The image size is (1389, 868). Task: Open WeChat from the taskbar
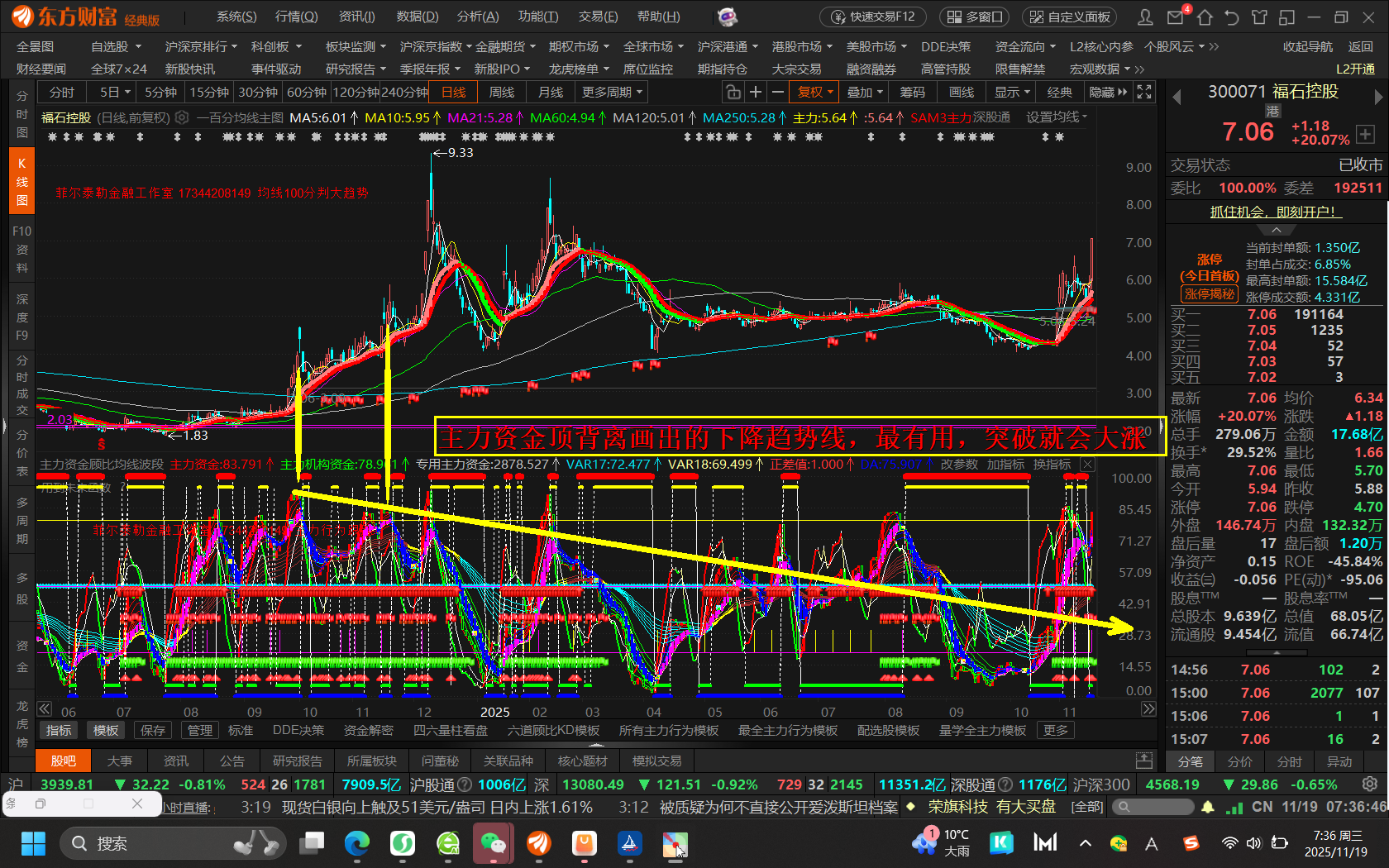pos(494,843)
